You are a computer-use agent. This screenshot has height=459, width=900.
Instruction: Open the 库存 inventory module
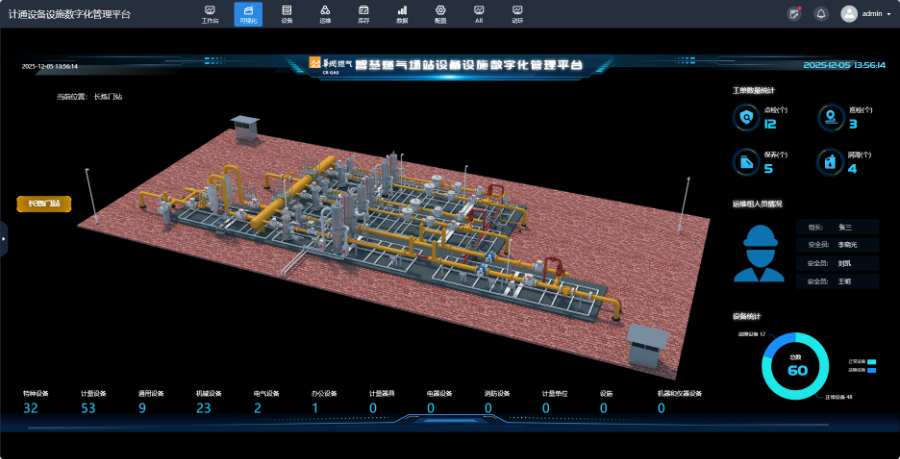tap(363, 13)
